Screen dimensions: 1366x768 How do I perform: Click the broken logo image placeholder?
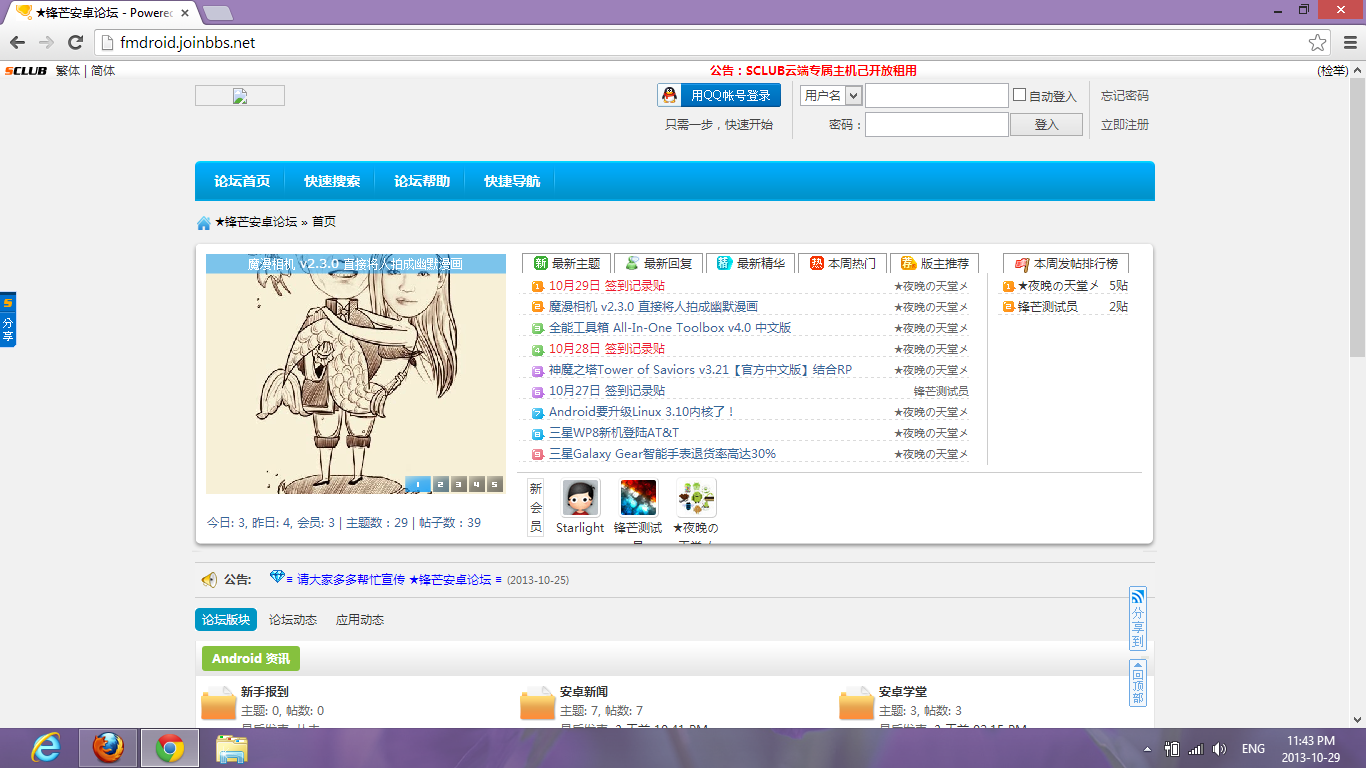[x=240, y=96]
